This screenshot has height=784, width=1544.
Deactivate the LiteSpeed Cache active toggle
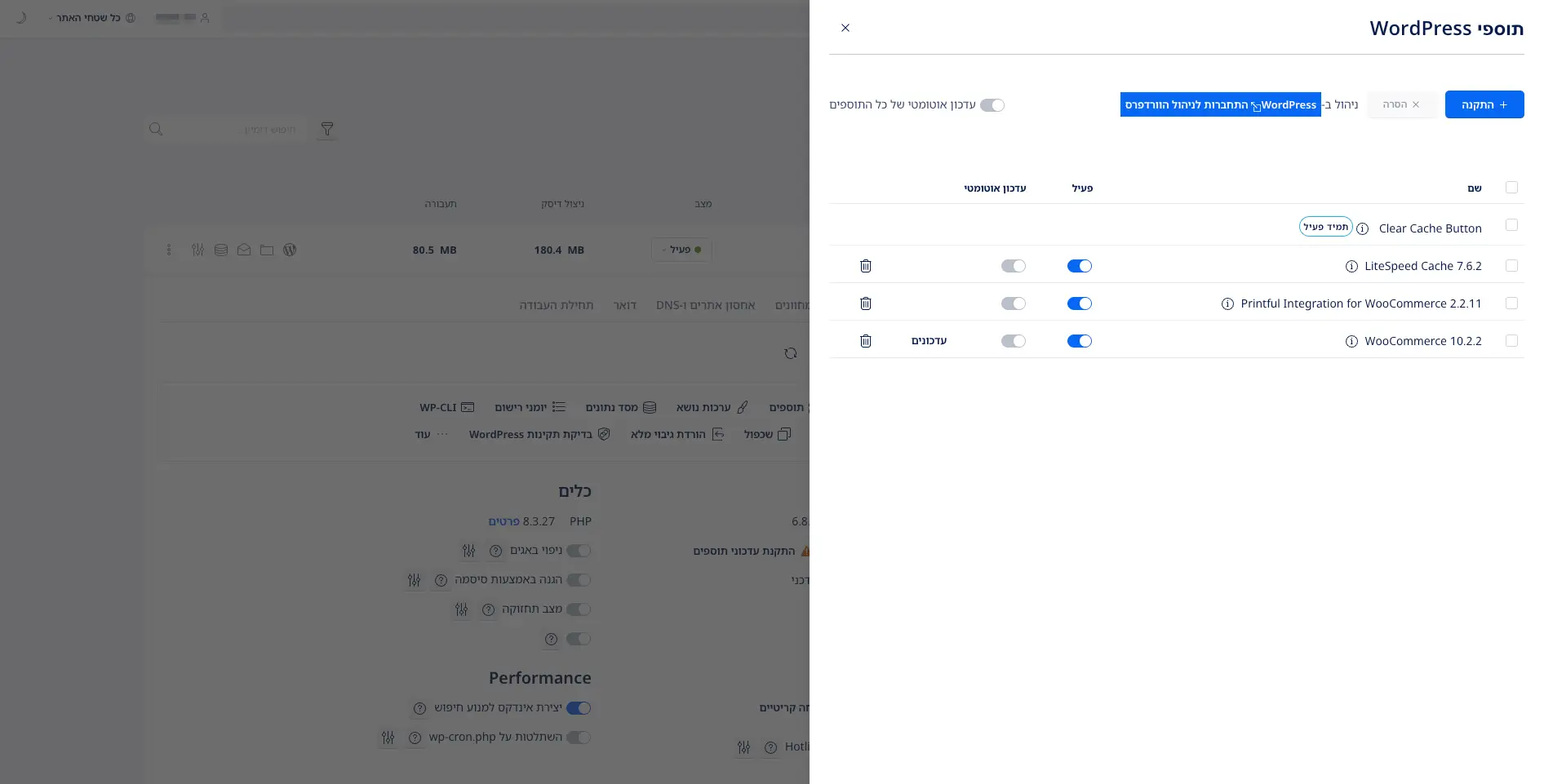(x=1079, y=266)
